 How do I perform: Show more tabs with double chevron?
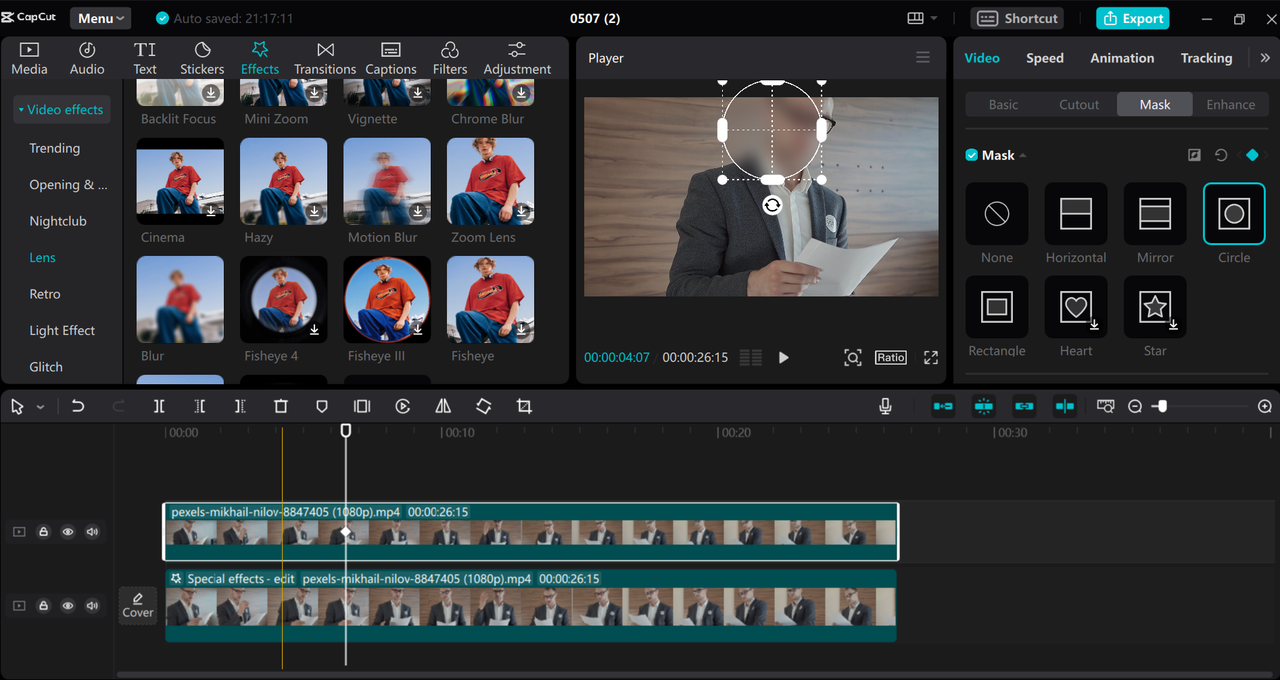(1265, 58)
